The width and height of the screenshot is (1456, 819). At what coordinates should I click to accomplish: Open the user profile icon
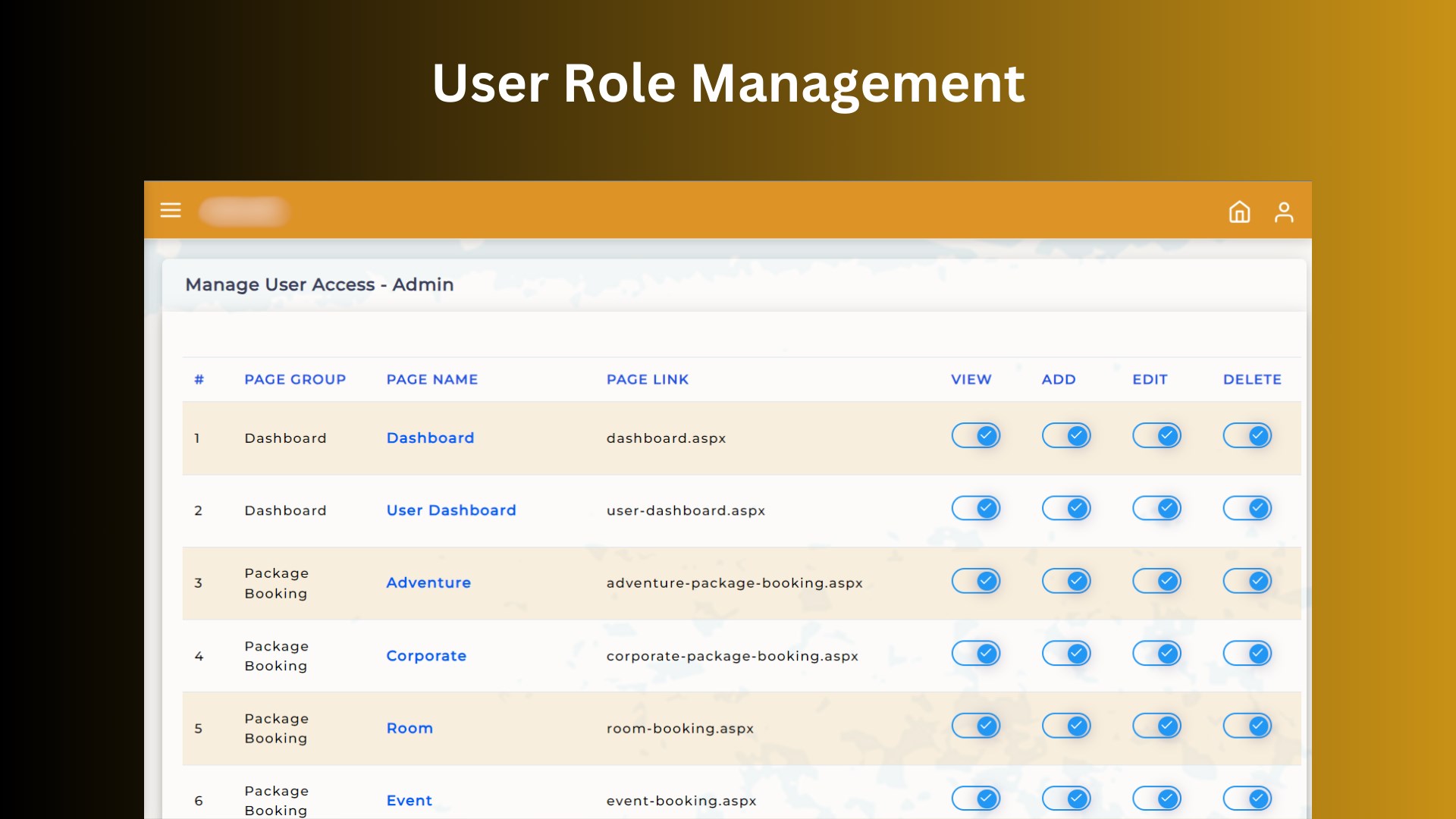click(x=1285, y=212)
